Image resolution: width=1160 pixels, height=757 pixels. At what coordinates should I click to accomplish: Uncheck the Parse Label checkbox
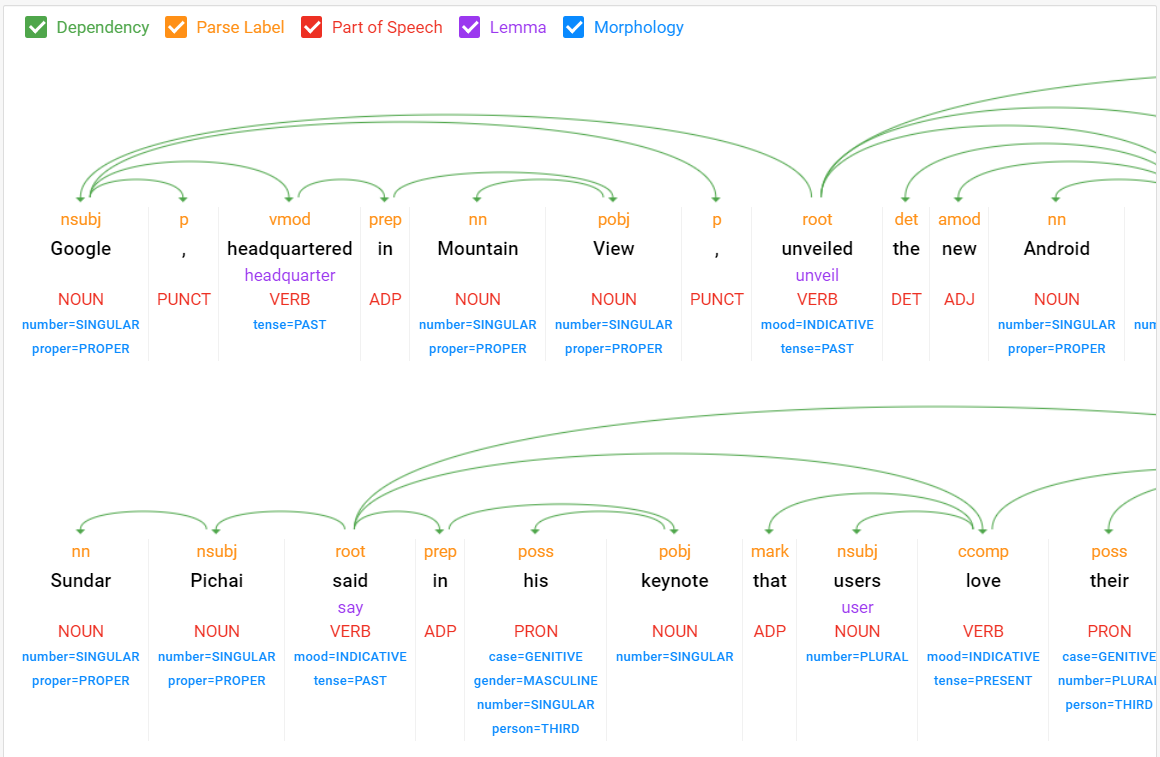pos(176,27)
